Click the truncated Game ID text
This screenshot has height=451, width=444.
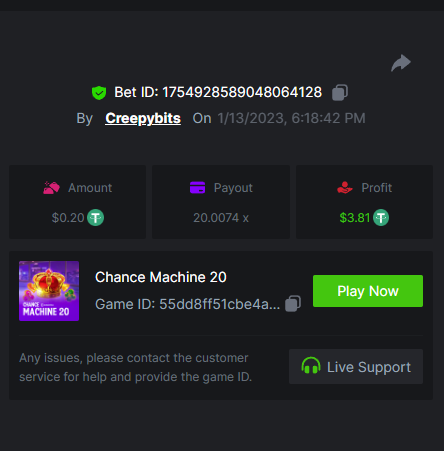pyautogui.click(x=187, y=304)
